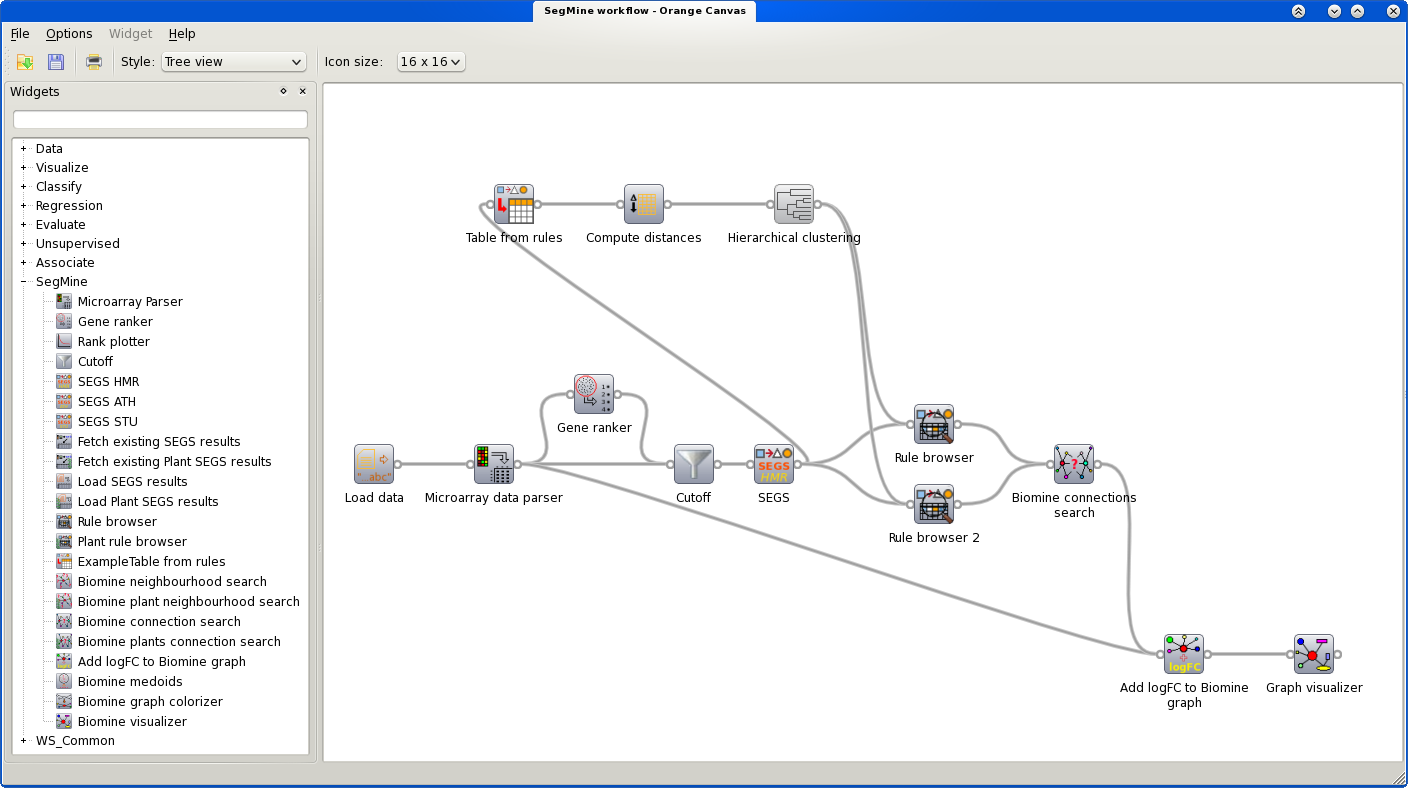Image resolution: width=1408 pixels, height=788 pixels.
Task: Expand the Classify category
Action: tap(23, 187)
